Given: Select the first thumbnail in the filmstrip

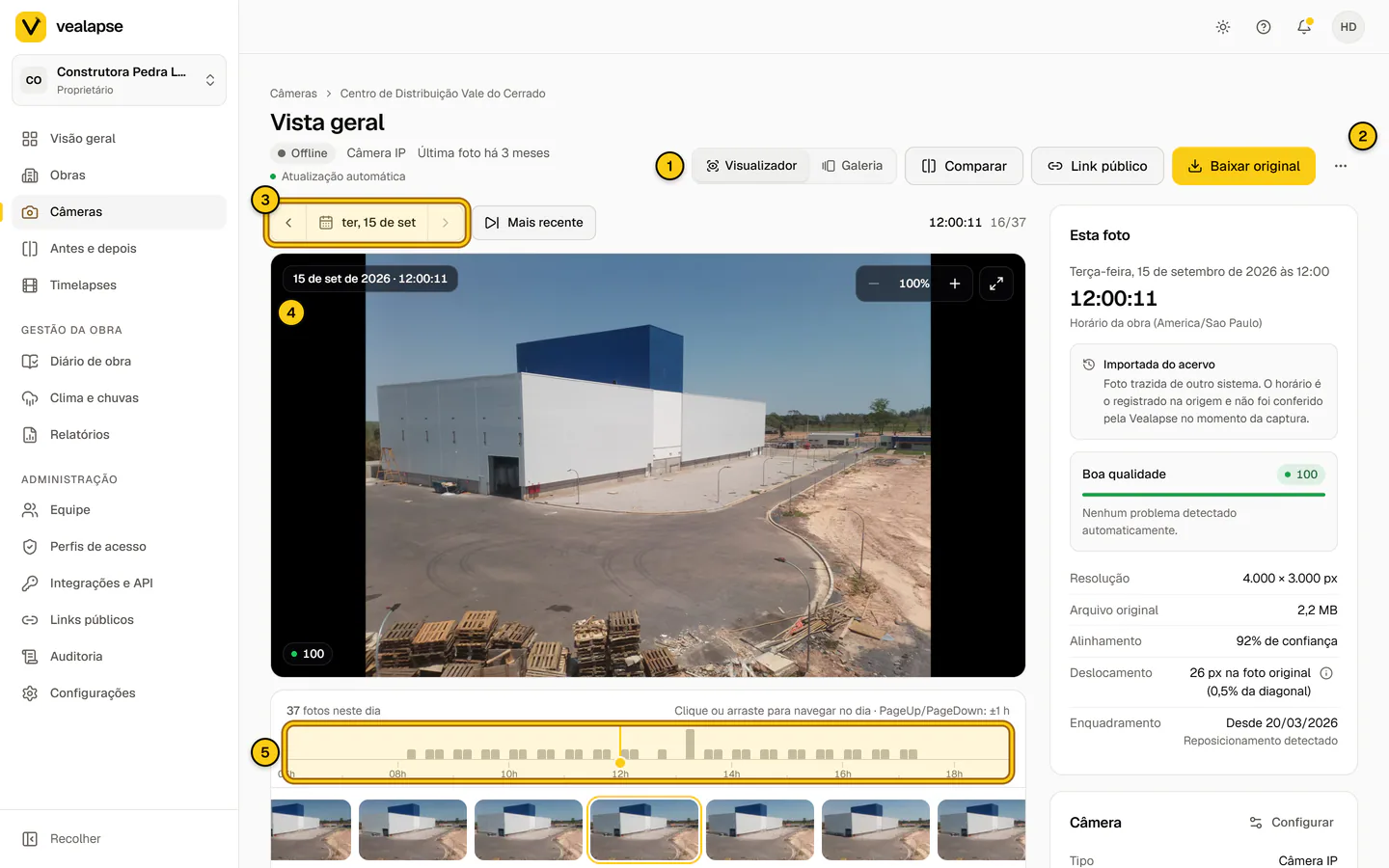Looking at the screenshot, I should click(311, 829).
